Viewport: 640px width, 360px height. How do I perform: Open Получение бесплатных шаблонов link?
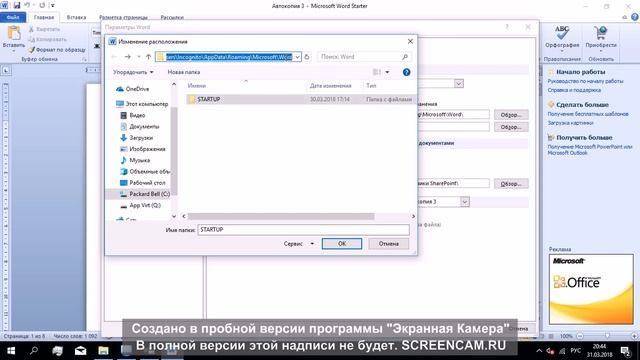[588, 114]
